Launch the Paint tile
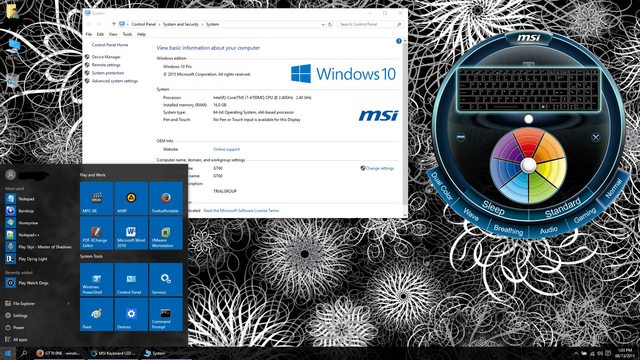 pos(96,314)
